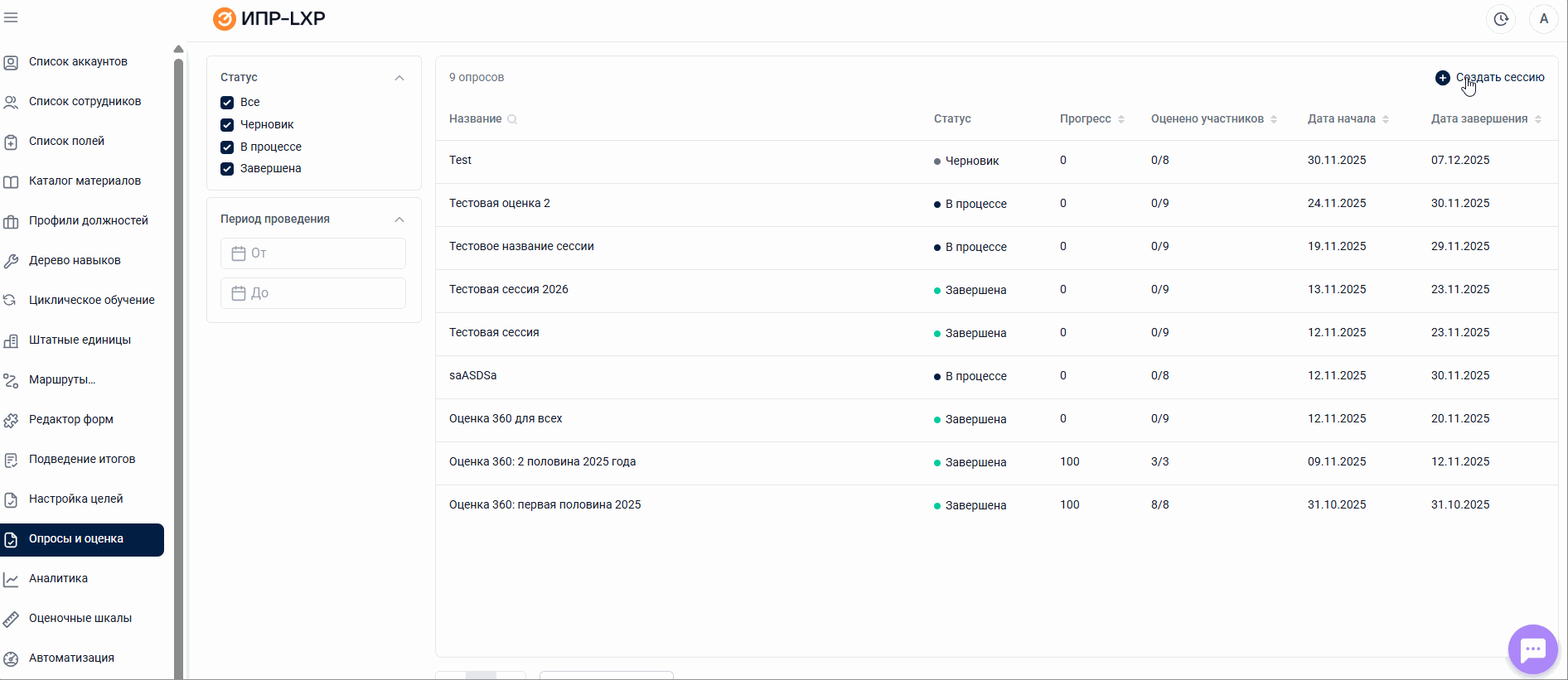Open Список сотрудников in sidebar
1568x680 pixels.
pos(85,102)
